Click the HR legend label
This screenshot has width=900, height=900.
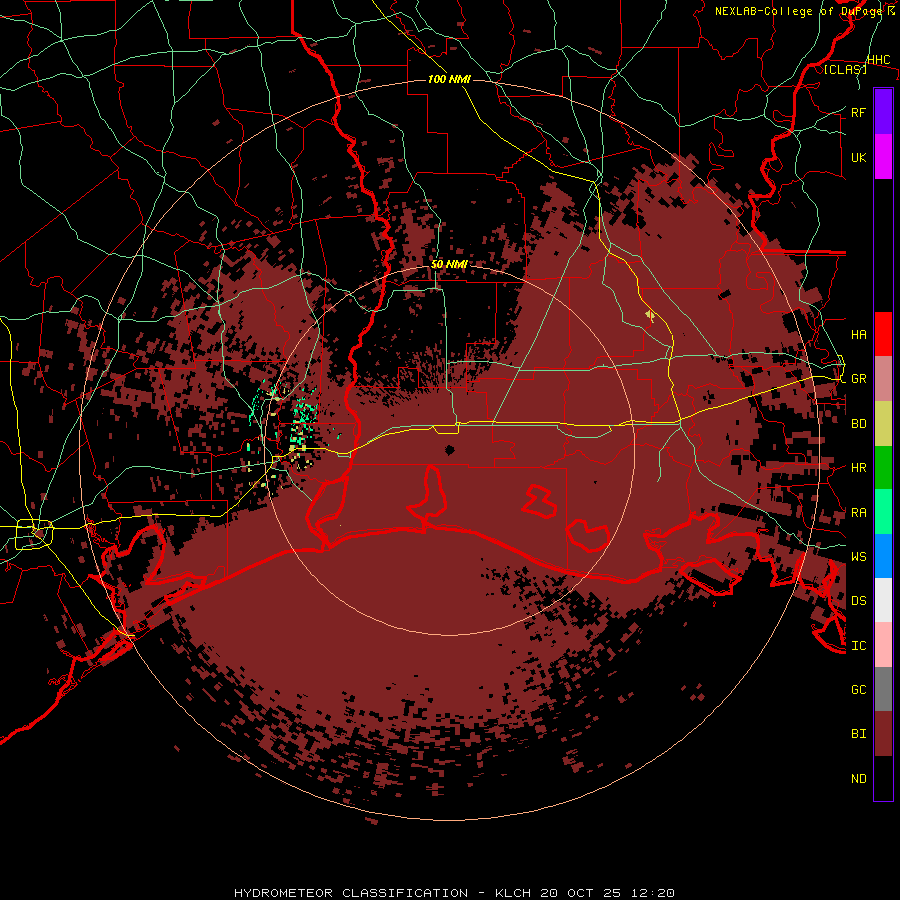pyautogui.click(x=858, y=467)
